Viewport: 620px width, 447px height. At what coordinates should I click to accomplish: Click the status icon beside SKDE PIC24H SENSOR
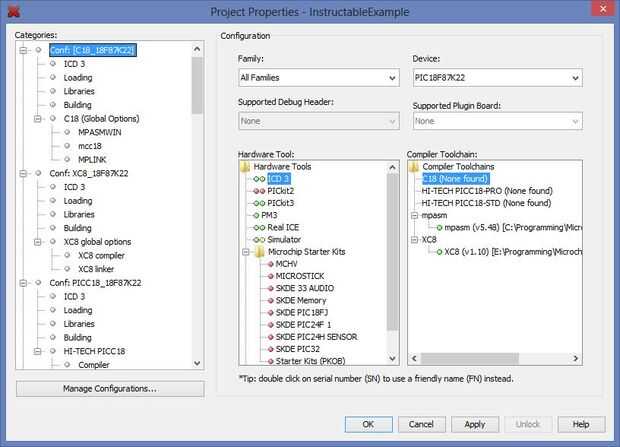[270, 337]
